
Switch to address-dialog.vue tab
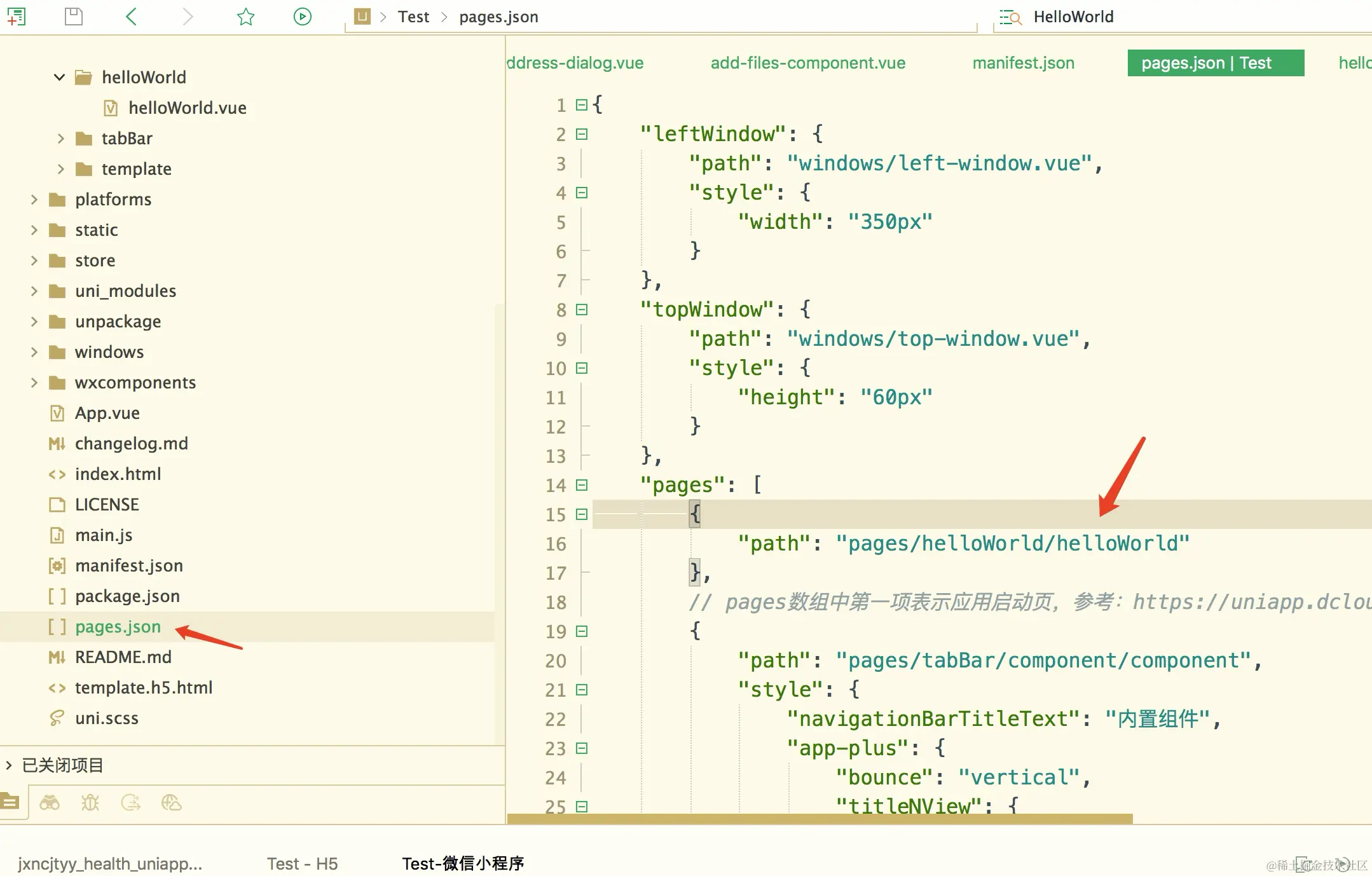click(x=575, y=63)
